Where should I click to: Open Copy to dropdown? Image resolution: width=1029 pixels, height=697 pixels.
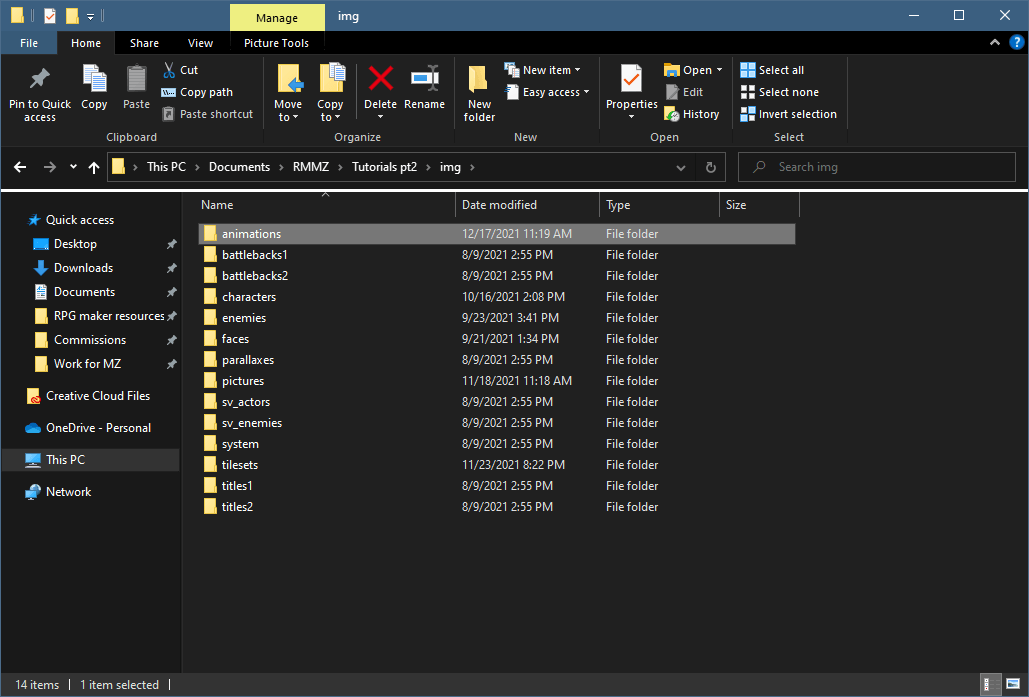coord(330,94)
